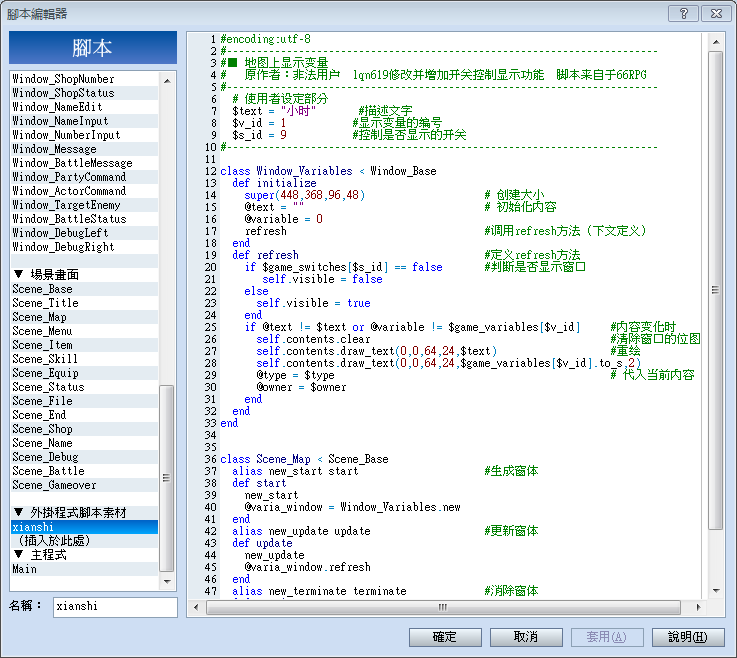
Task: Click code editor horizontal scroll left arrow
Action: (x=196, y=607)
